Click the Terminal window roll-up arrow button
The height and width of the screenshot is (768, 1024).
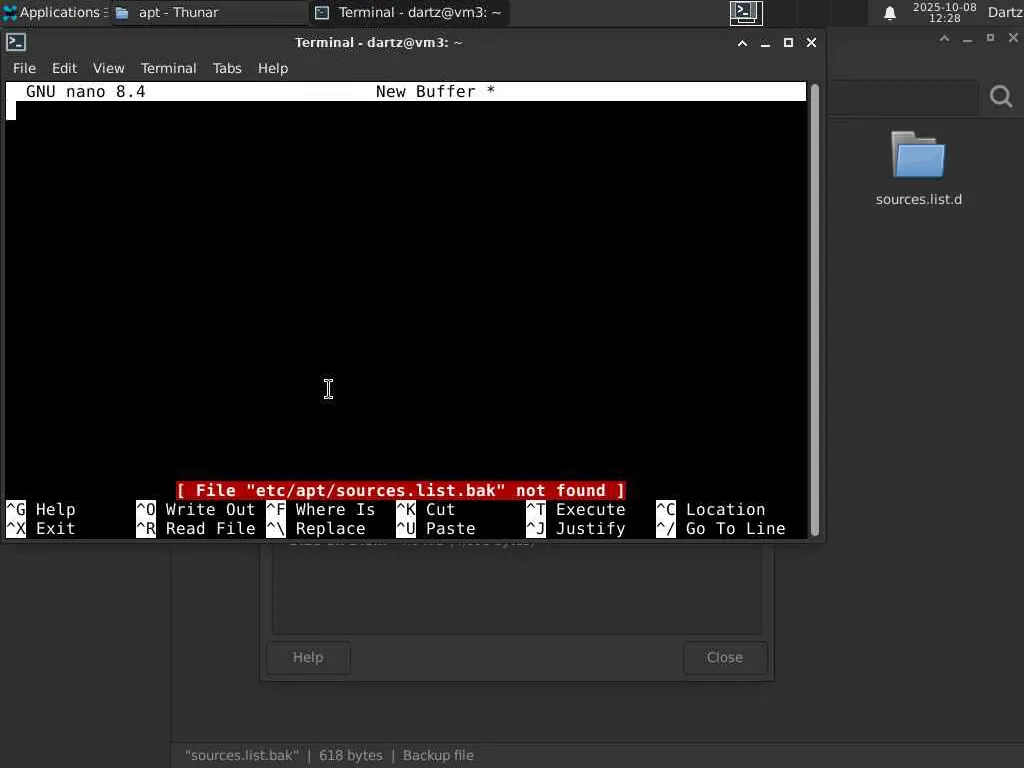click(x=743, y=42)
